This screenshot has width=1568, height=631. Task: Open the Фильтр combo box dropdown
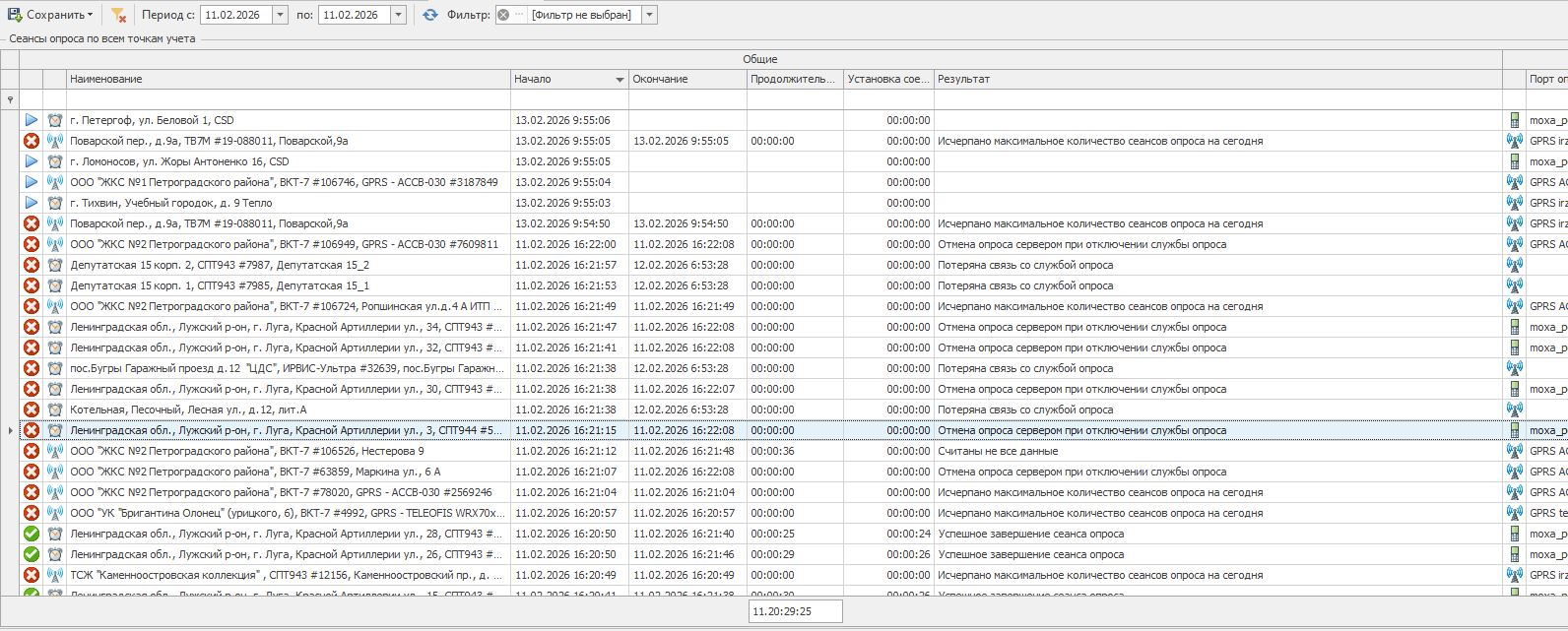coord(649,15)
